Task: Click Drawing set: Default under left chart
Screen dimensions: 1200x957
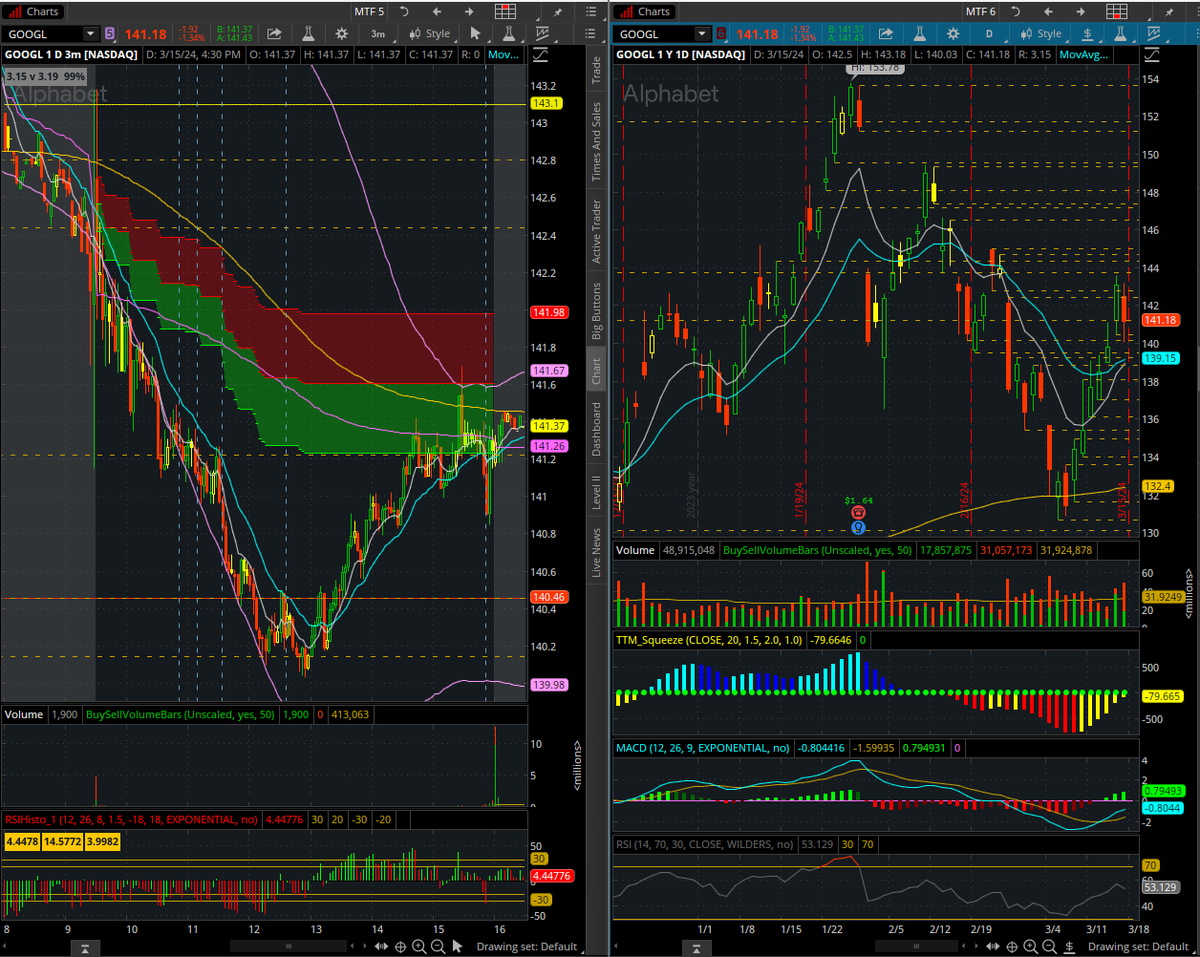Action: coord(527,946)
